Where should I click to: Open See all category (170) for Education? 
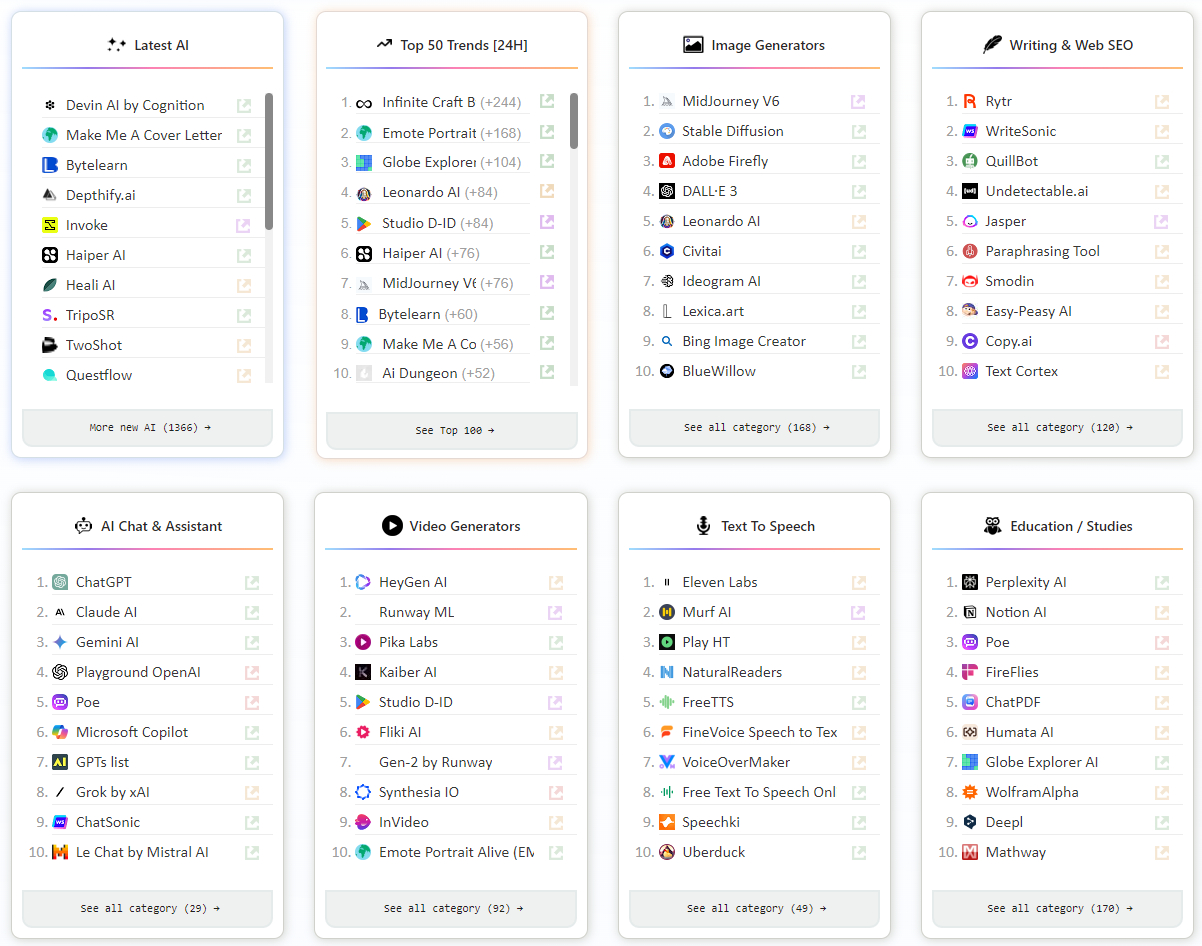pos(1058,909)
